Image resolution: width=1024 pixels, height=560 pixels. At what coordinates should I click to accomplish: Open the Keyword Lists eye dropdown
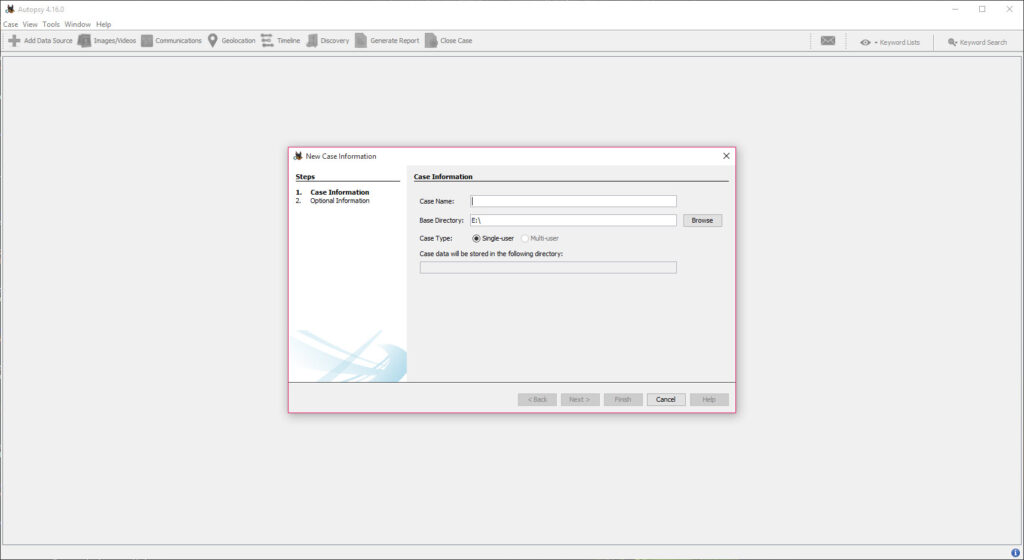(889, 42)
